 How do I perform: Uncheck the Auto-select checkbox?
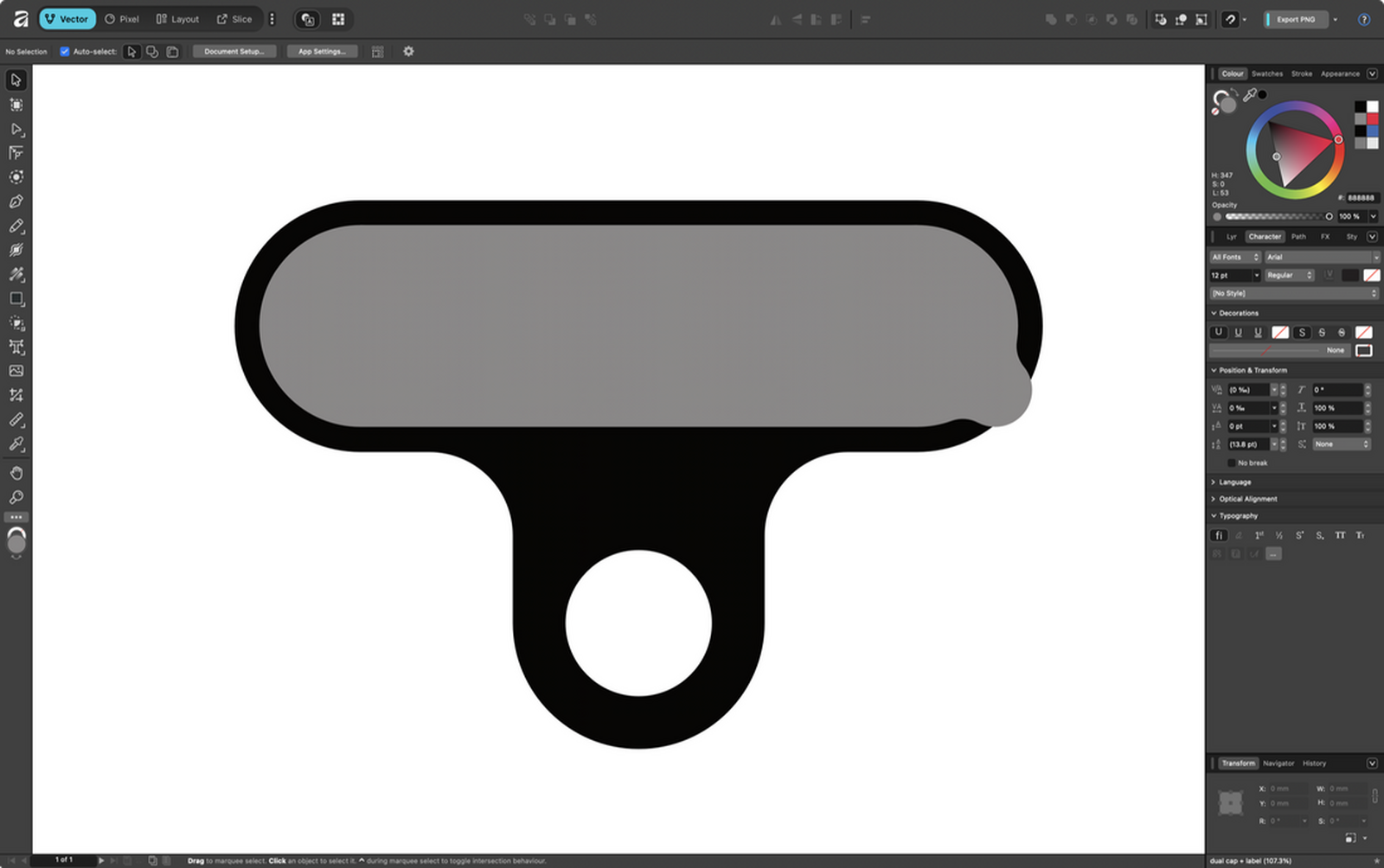tap(64, 52)
